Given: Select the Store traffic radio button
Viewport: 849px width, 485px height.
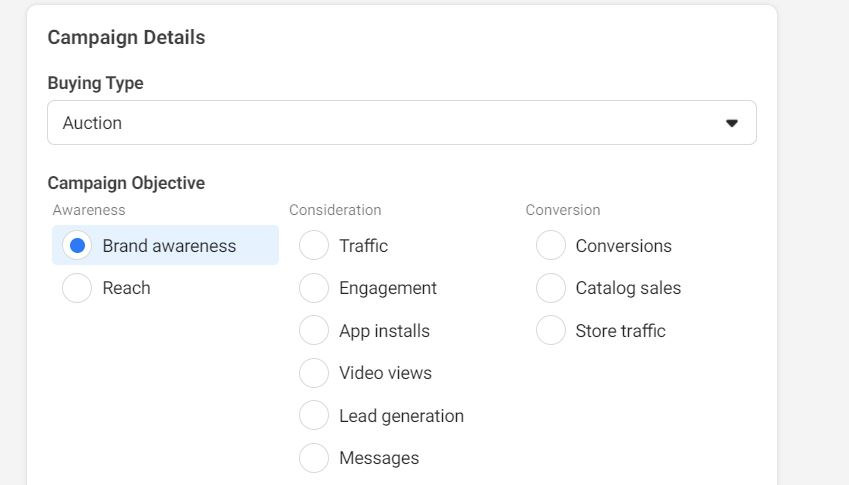Looking at the screenshot, I should (551, 331).
